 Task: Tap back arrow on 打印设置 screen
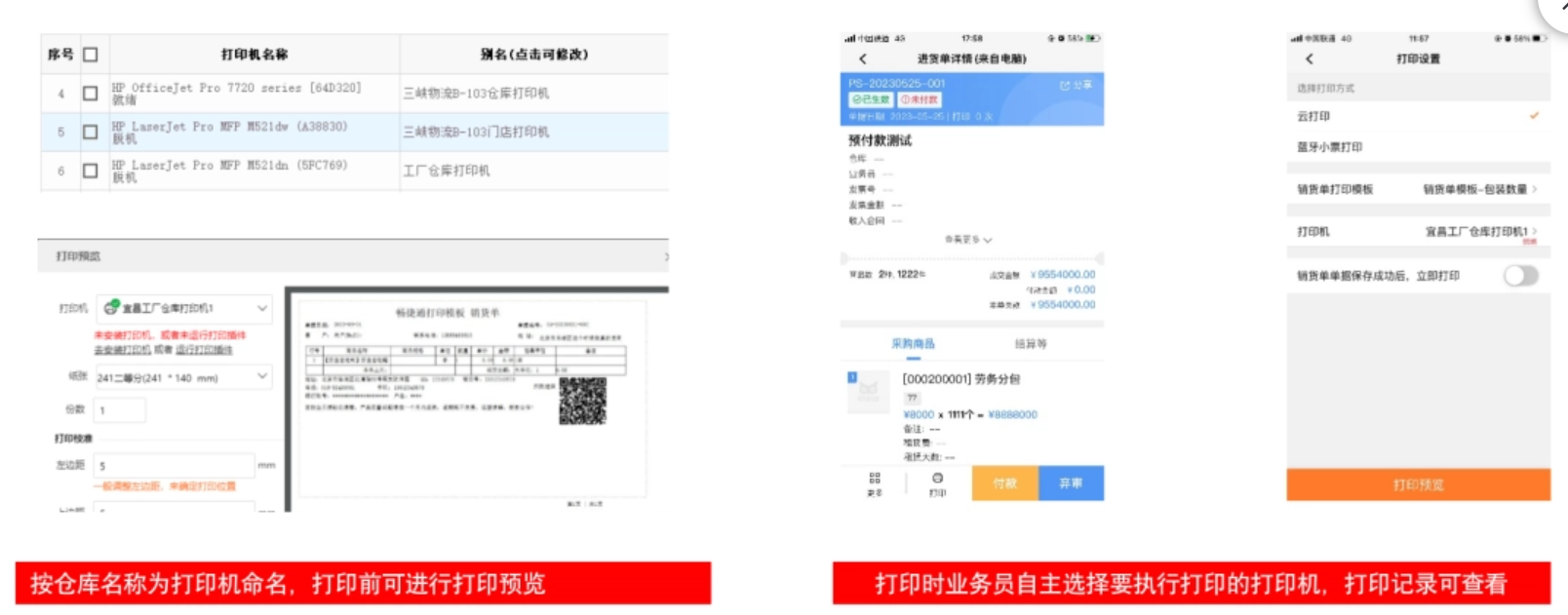1309,59
